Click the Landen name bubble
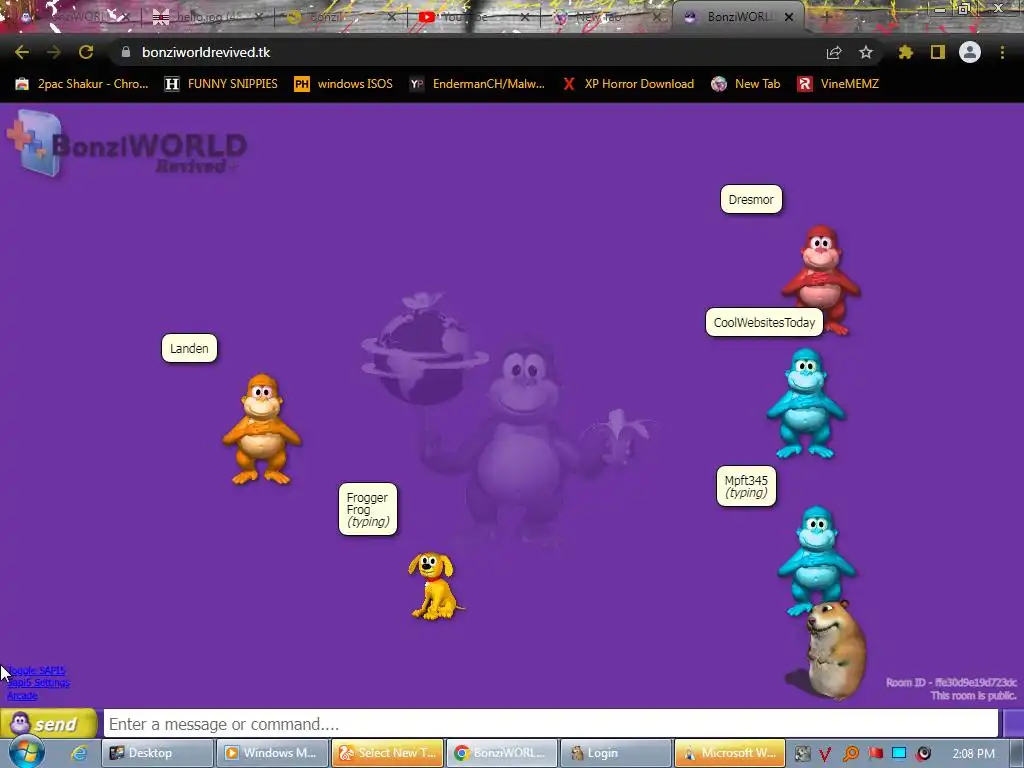The height and width of the screenshot is (768, 1024). 189,348
